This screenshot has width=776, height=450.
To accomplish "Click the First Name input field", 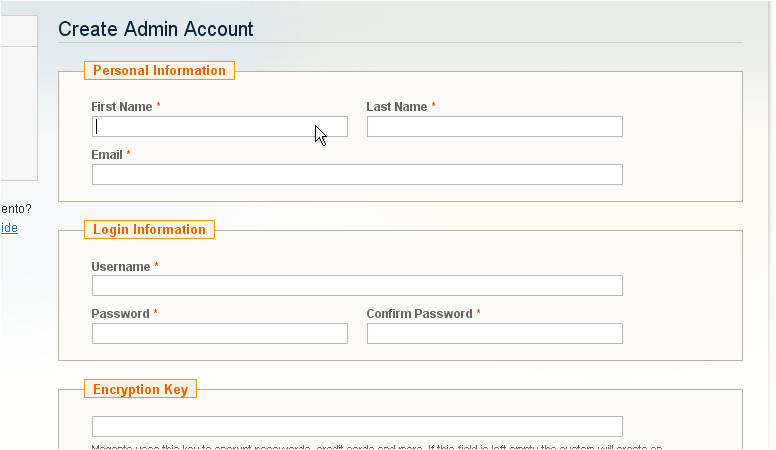I will [219, 126].
